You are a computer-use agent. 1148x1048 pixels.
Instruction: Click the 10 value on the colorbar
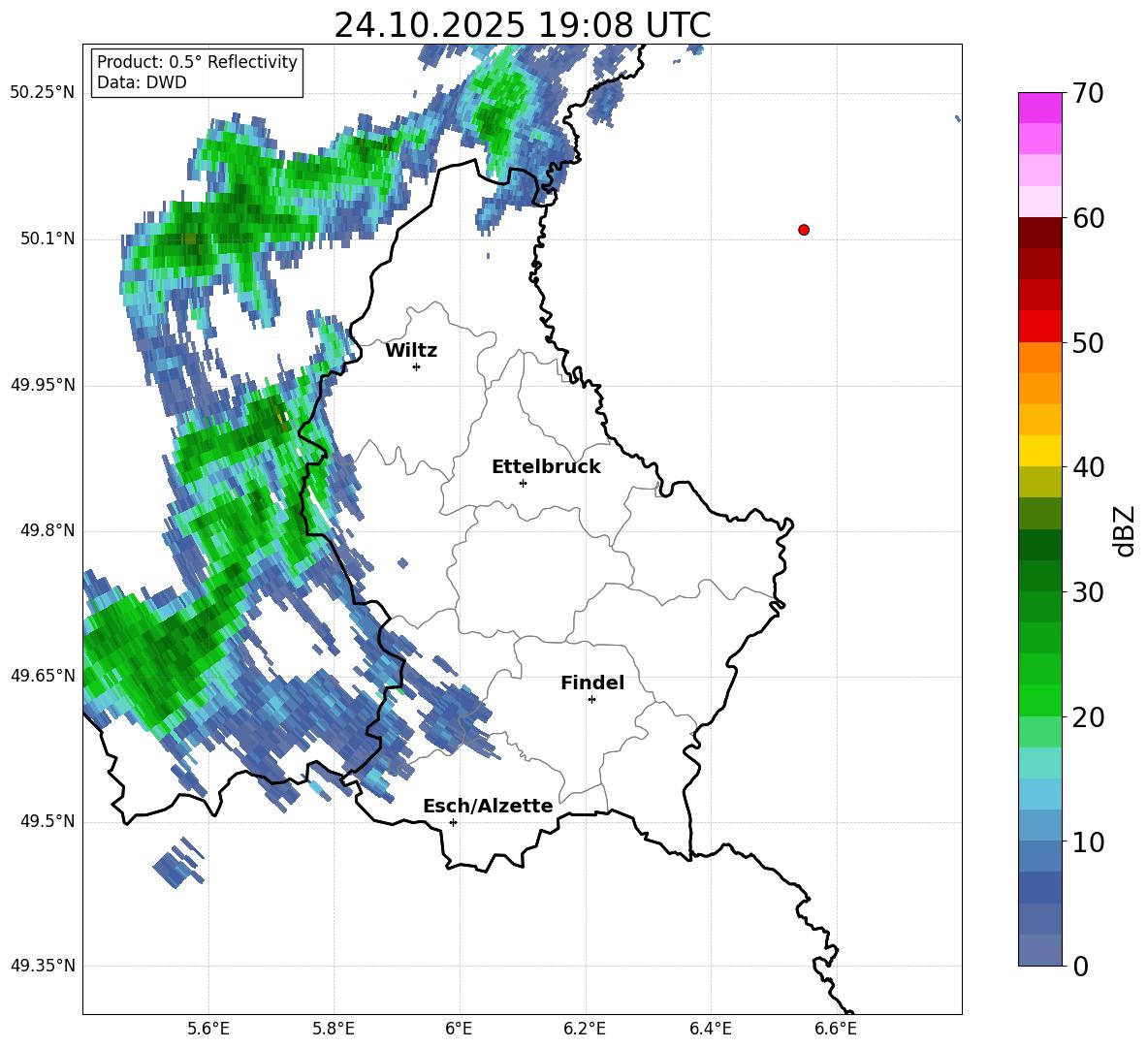(1087, 842)
